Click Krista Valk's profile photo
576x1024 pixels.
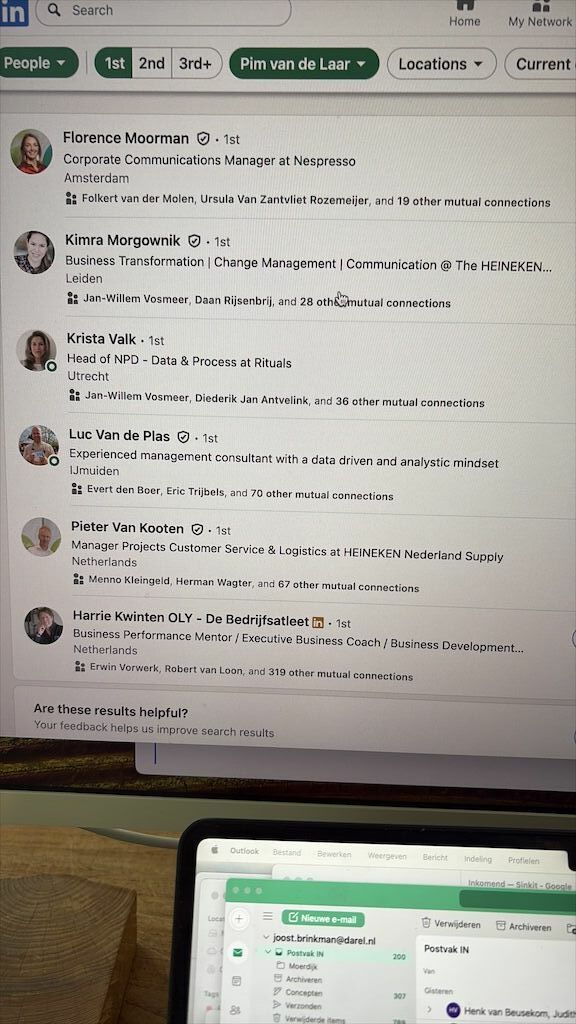coord(37,350)
